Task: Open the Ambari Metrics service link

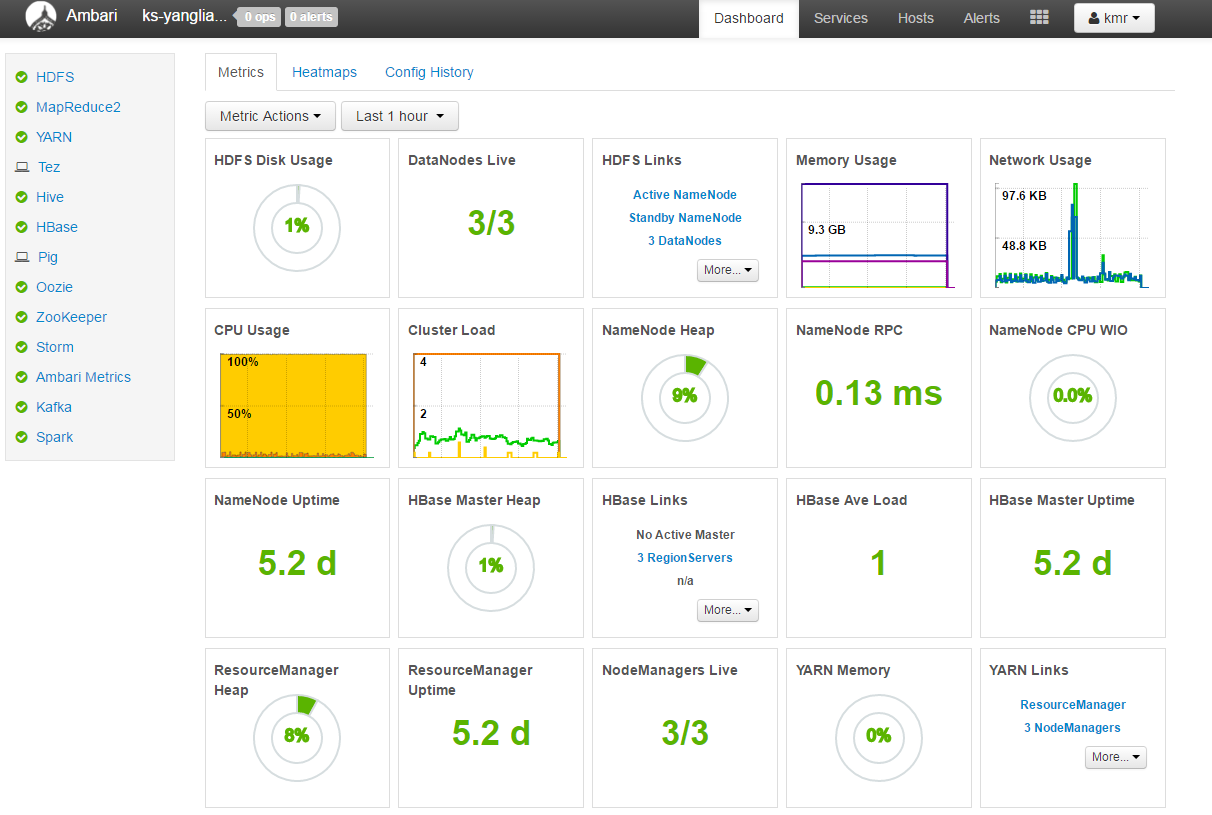Action: (x=83, y=377)
